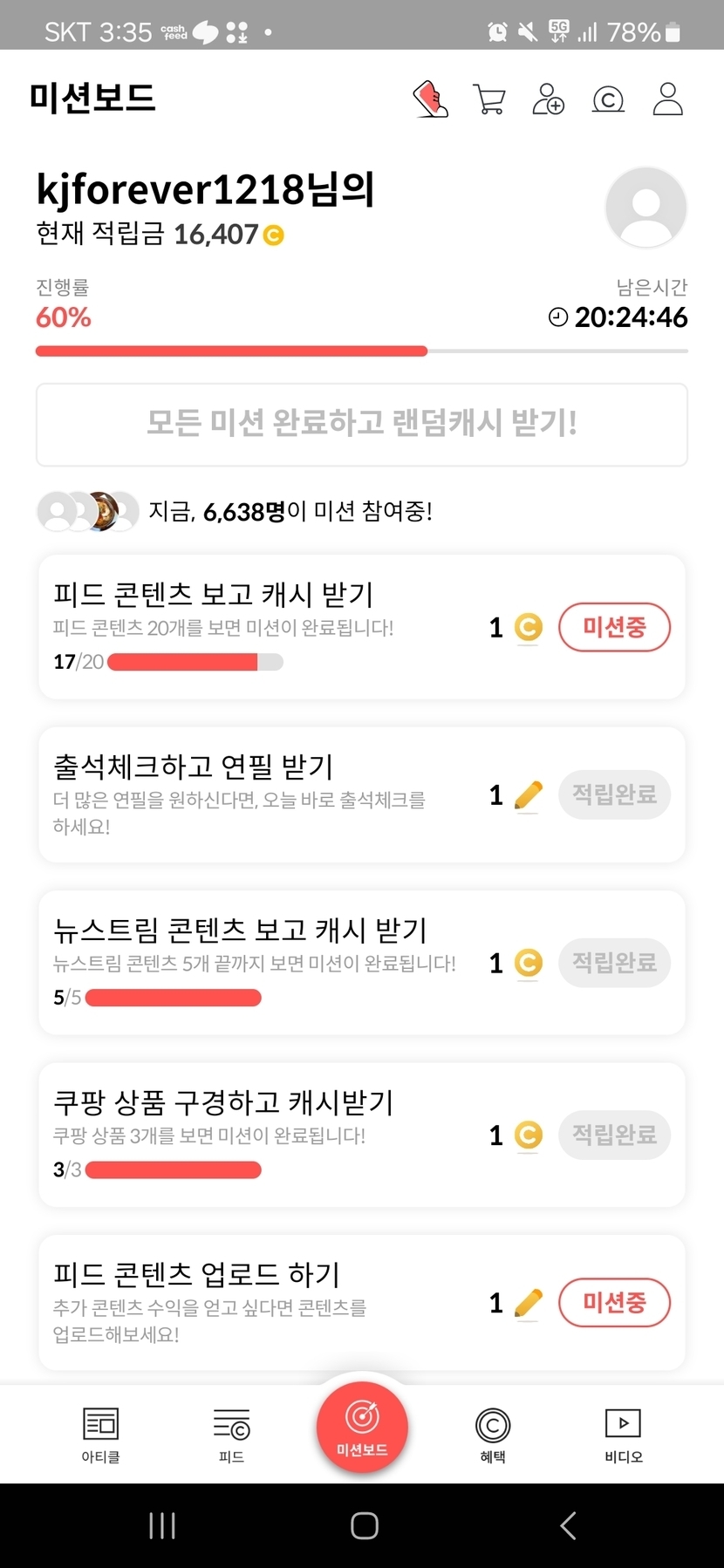Open the shopping cart icon
Screen dimensions: 724x1568
(x=488, y=99)
